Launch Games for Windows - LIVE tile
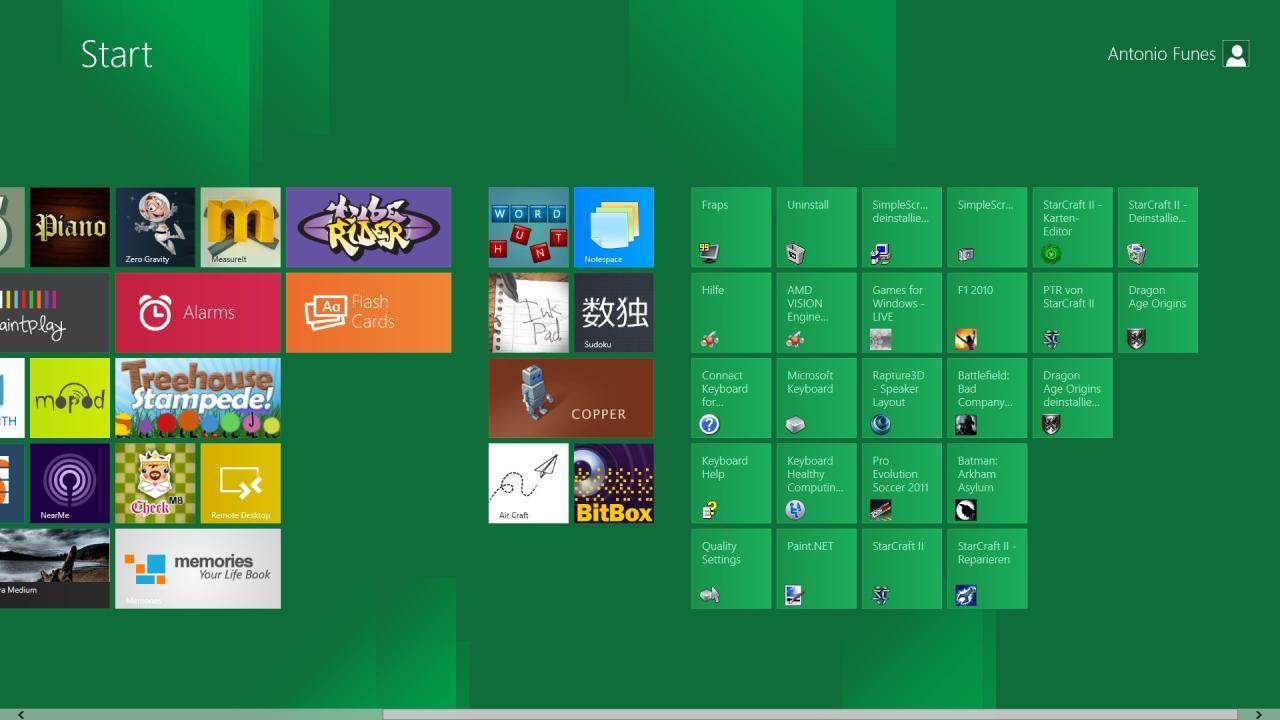Image resolution: width=1280 pixels, height=720 pixels. point(902,312)
